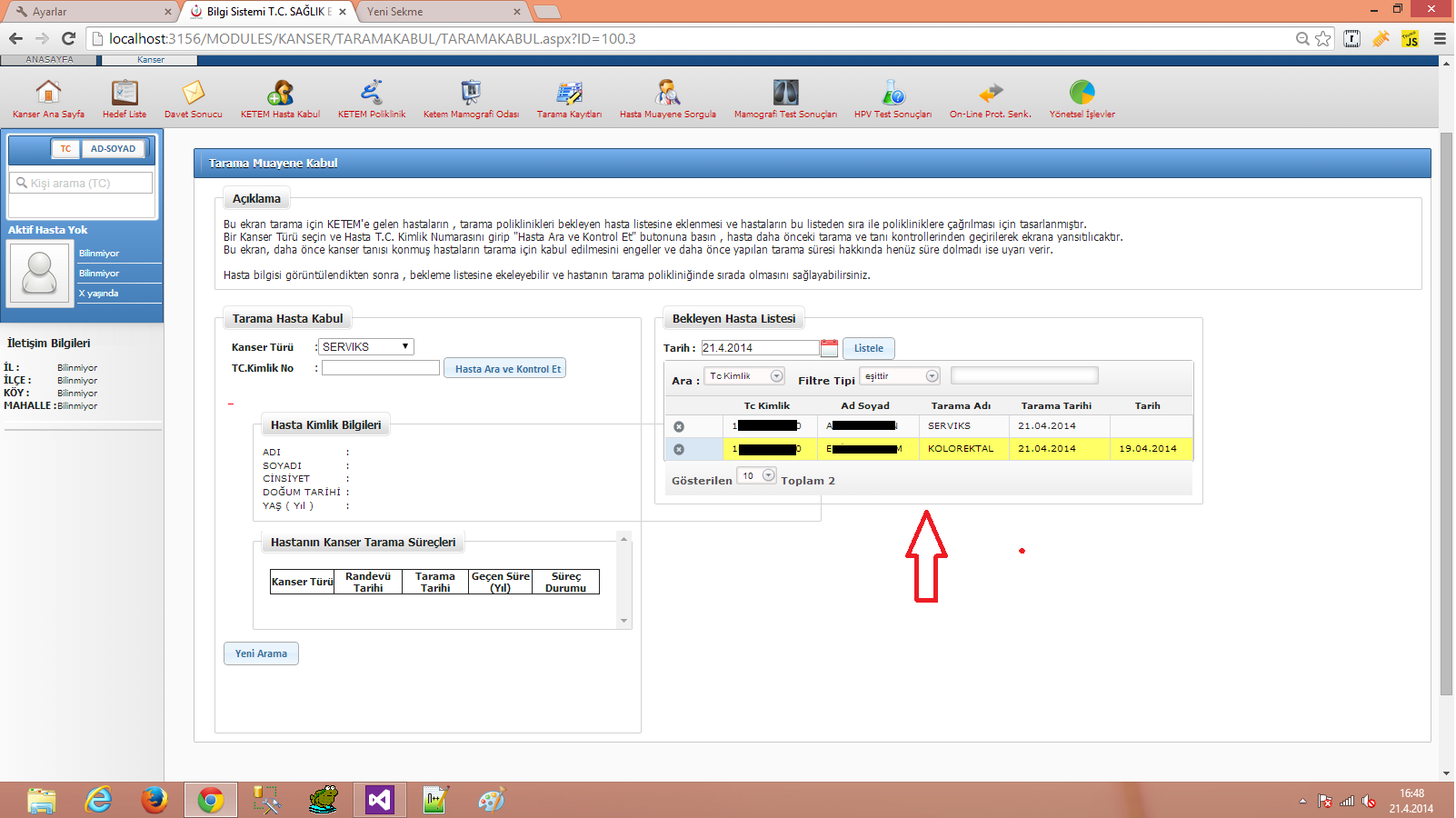Viewport: 1456px width, 818px height.
Task: Open Mamografi Test Sonuçları icon
Action: [785, 92]
